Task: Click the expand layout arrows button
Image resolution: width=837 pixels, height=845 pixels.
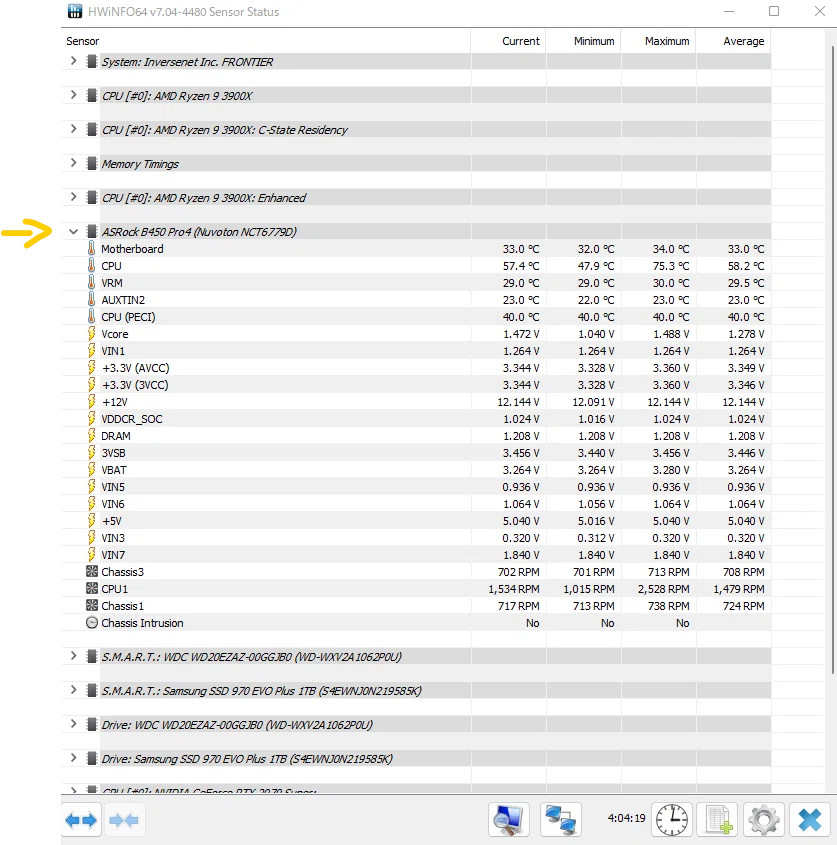Action: point(81,820)
